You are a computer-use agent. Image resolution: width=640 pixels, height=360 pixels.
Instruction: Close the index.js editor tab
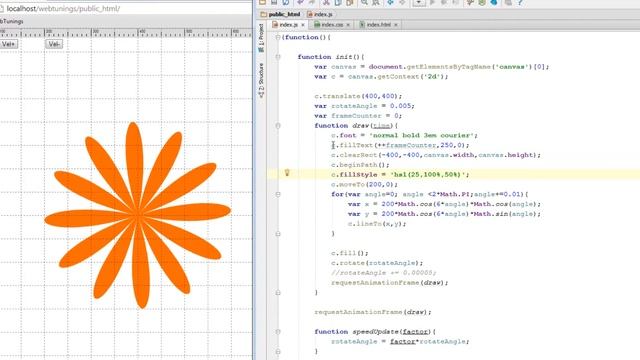[x=303, y=25]
